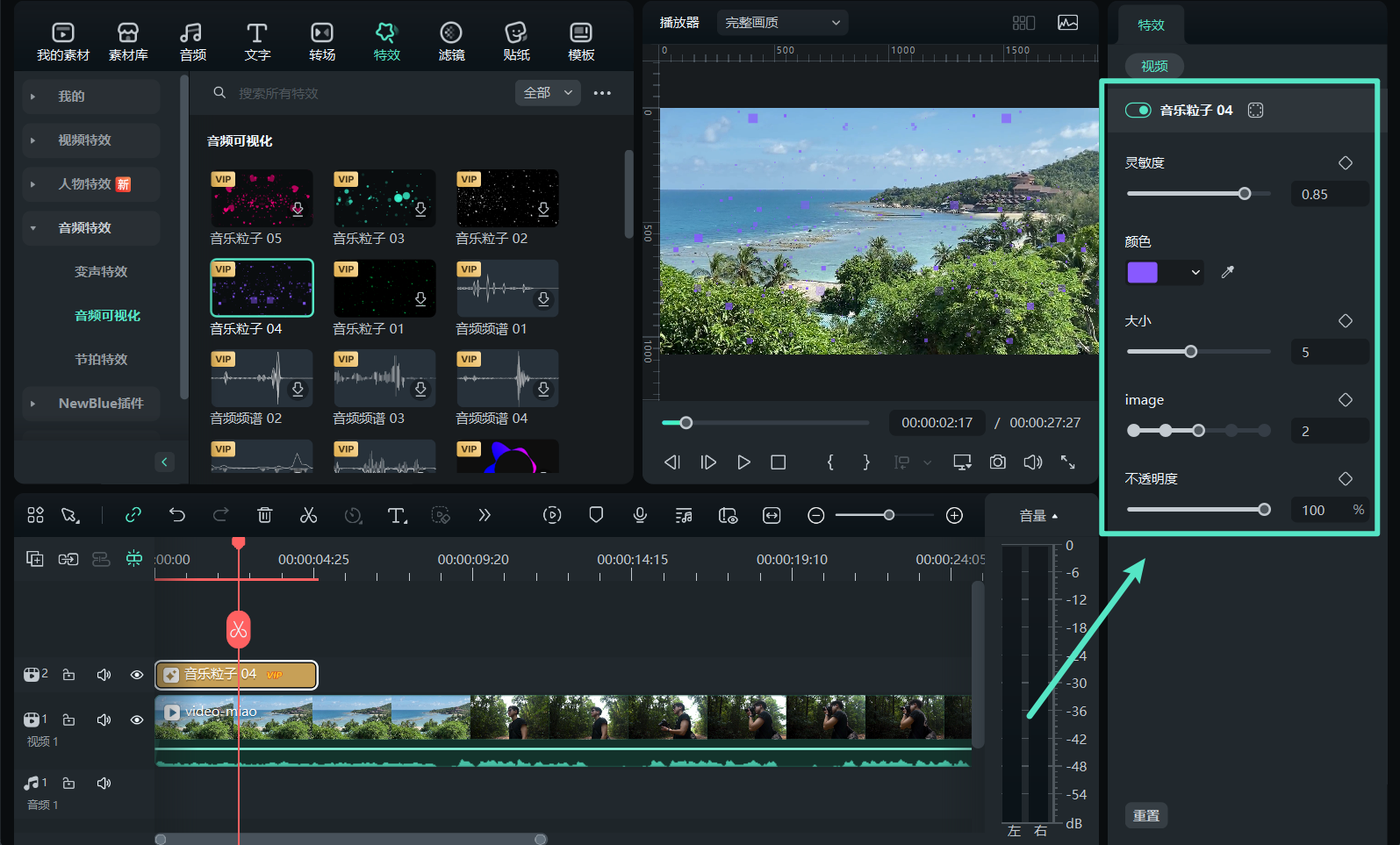1400x845 pixels.
Task: Open the 完整画质 quality dropdown
Action: 781,23
